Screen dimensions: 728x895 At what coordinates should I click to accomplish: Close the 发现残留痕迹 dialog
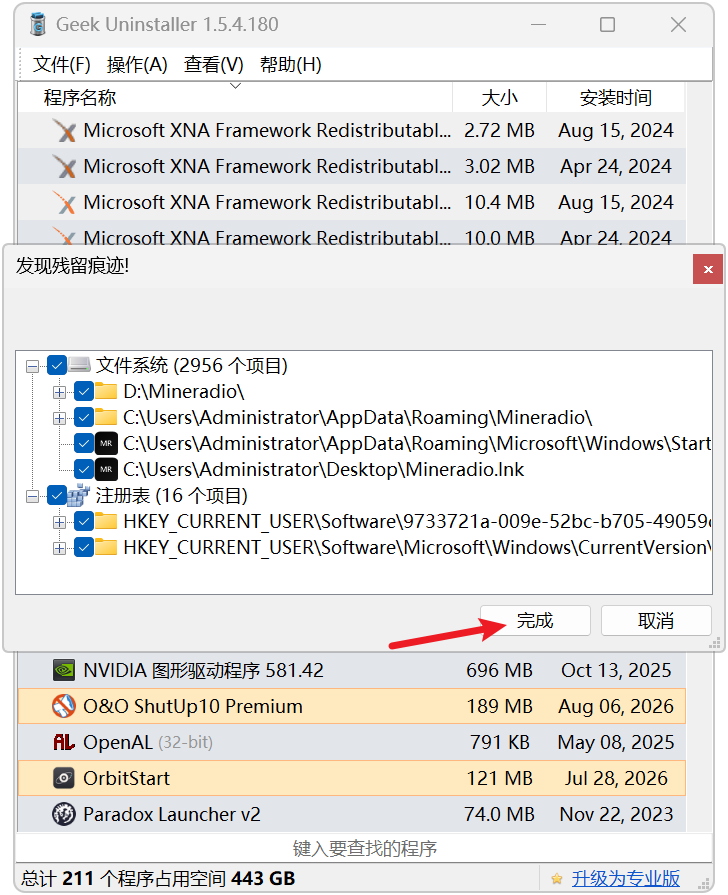[708, 269]
